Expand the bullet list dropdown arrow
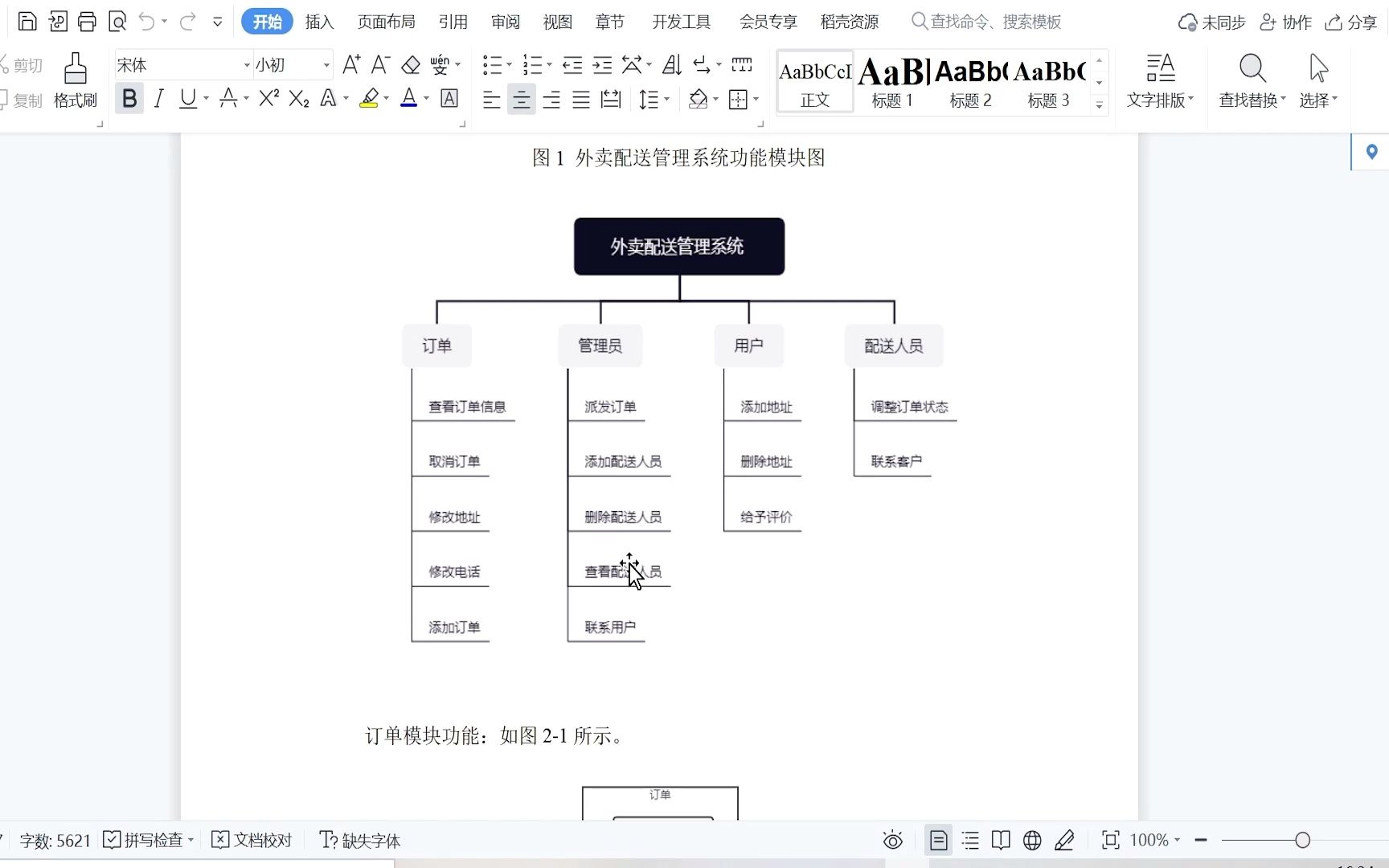 pos(509,65)
